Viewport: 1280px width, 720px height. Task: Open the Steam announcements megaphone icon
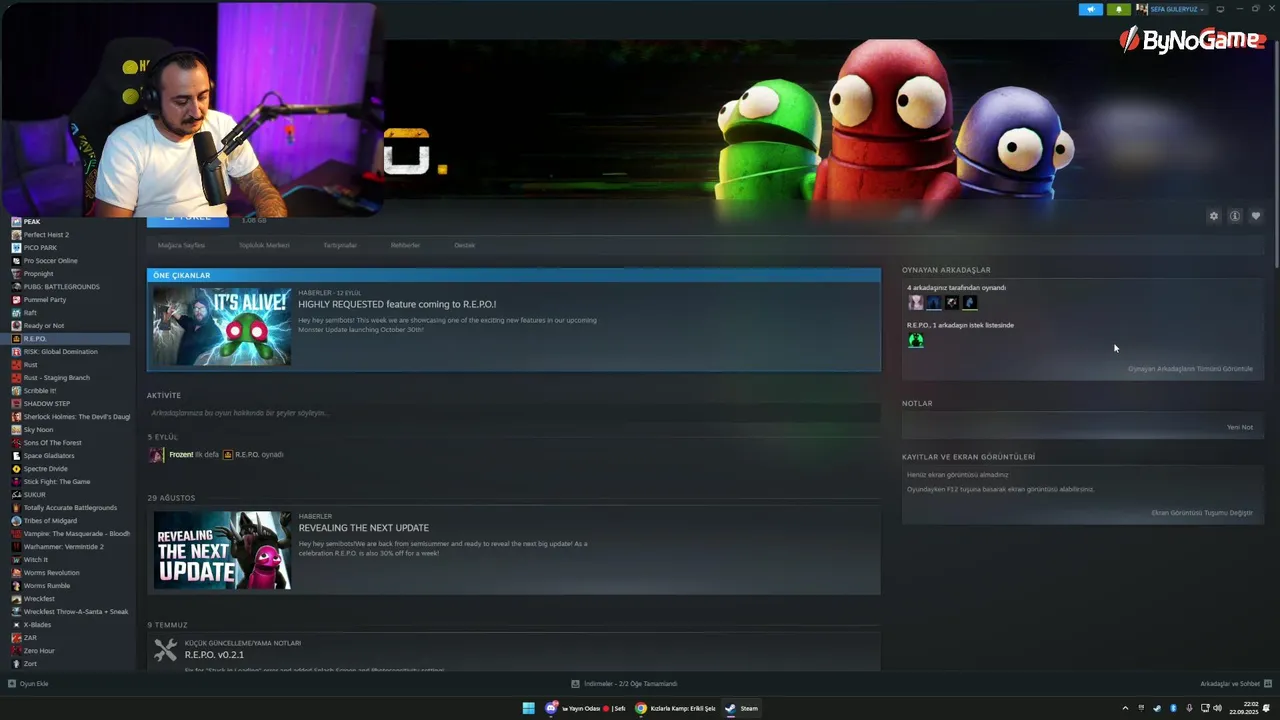[x=1090, y=9]
